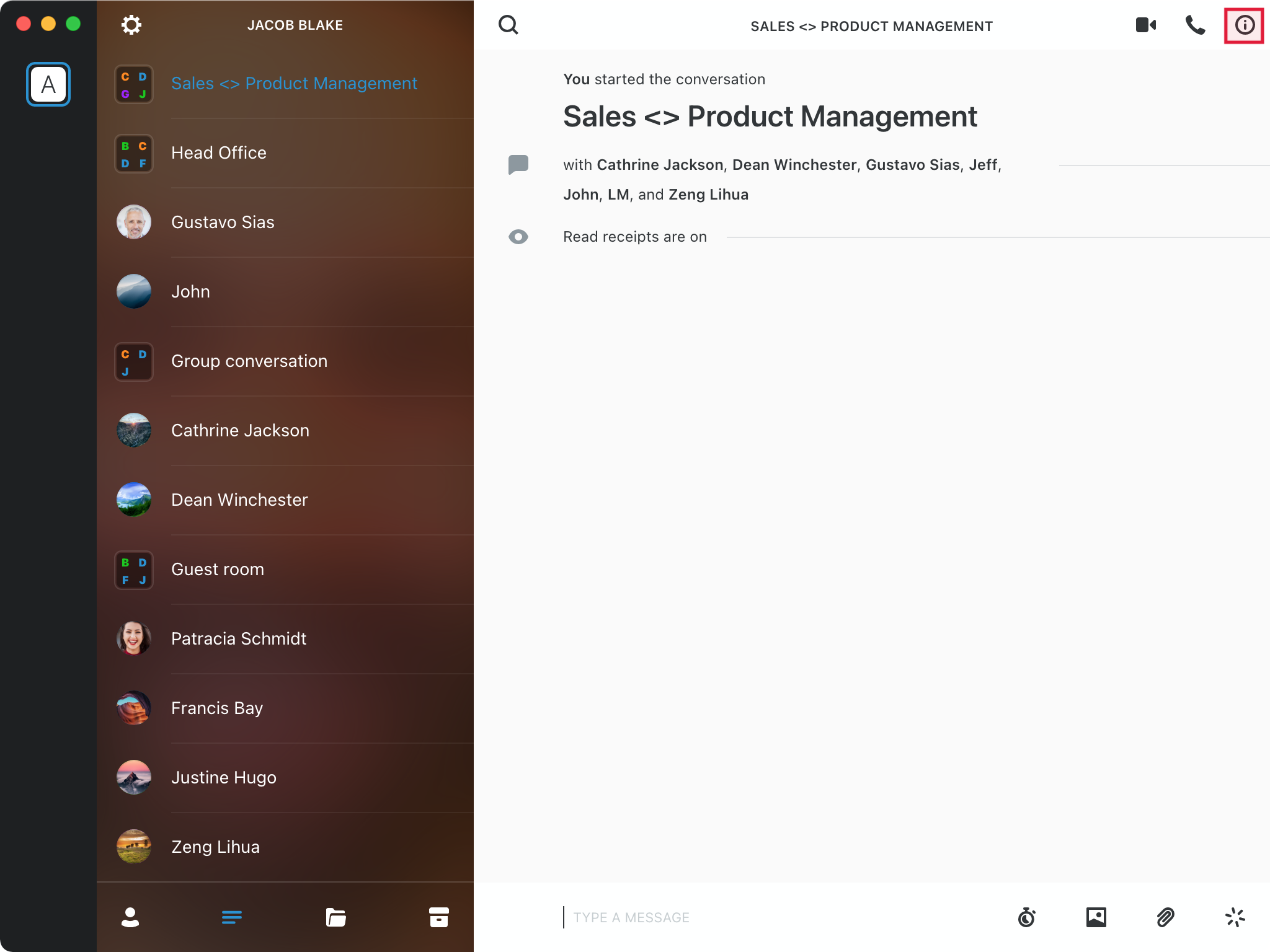Open the conversation with John

click(x=285, y=292)
